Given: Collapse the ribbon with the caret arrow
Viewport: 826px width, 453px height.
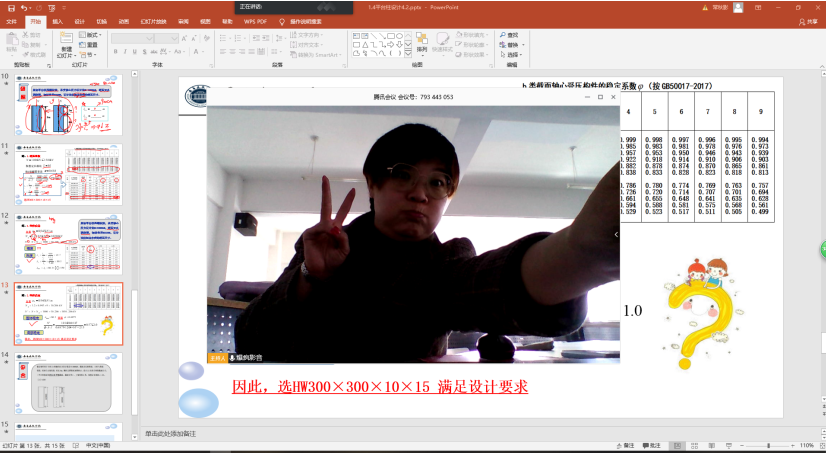Looking at the screenshot, I should [x=821, y=65].
